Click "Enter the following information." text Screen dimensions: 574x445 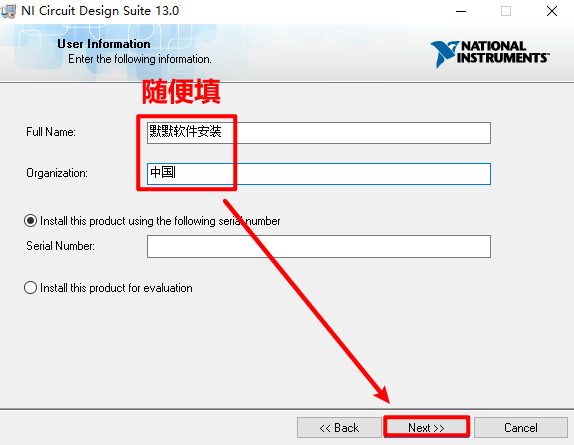click(140, 59)
